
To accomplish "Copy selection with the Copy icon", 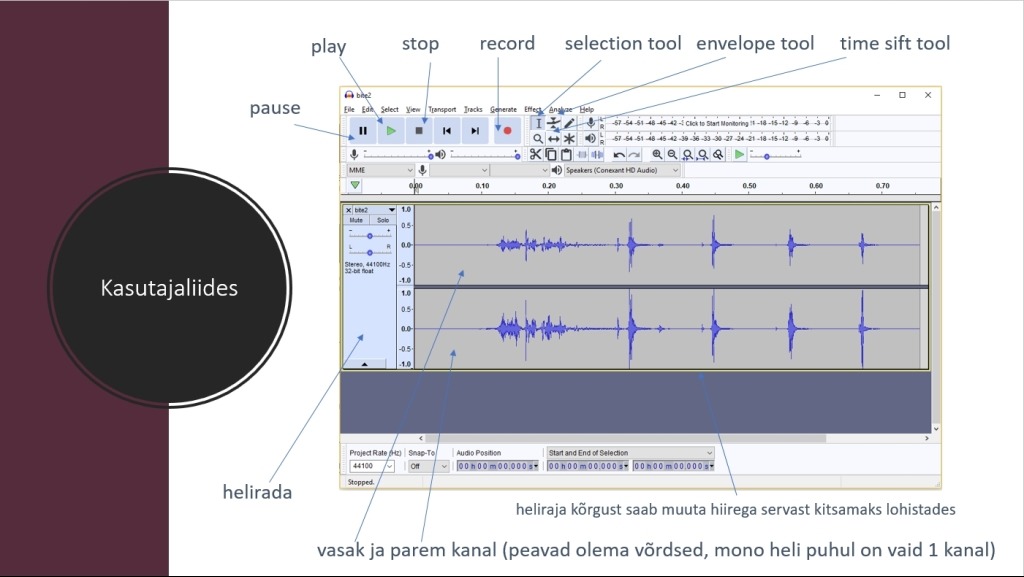I will pyautogui.click(x=551, y=154).
